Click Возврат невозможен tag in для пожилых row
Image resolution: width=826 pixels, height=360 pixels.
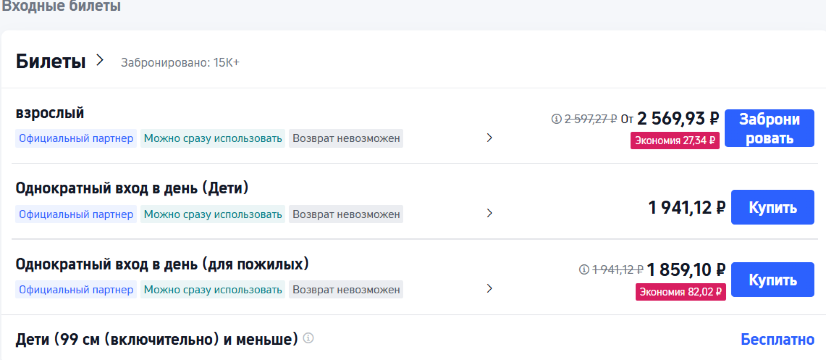point(346,290)
